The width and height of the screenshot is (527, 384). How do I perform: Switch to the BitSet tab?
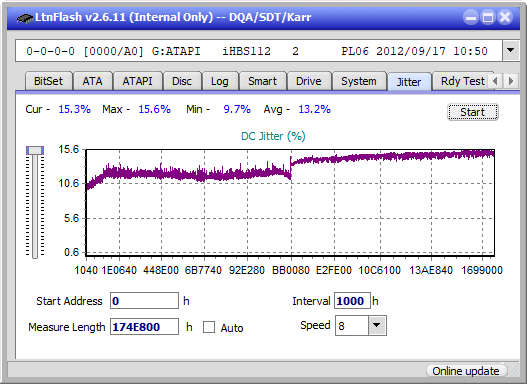pos(48,81)
